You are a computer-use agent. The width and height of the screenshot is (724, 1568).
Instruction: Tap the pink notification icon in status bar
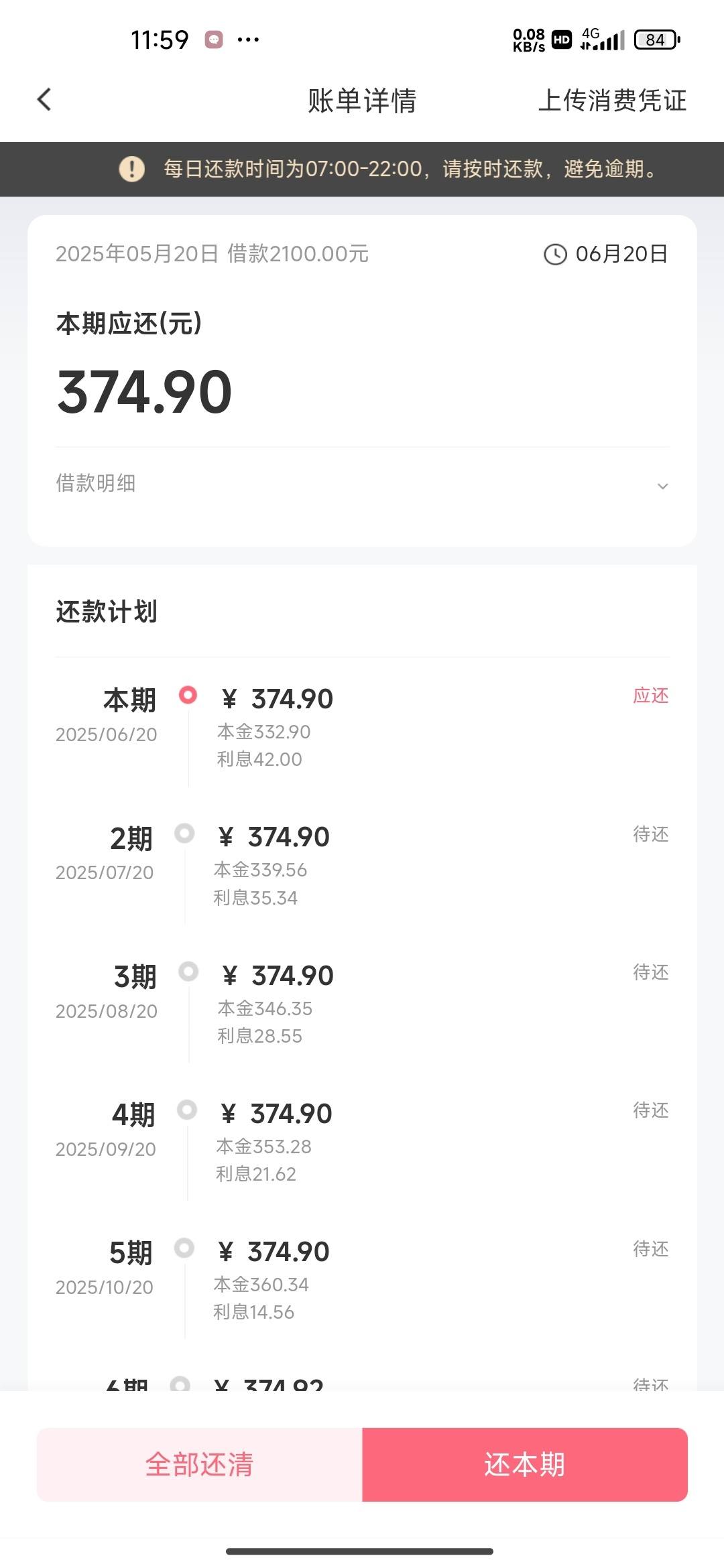[x=214, y=40]
